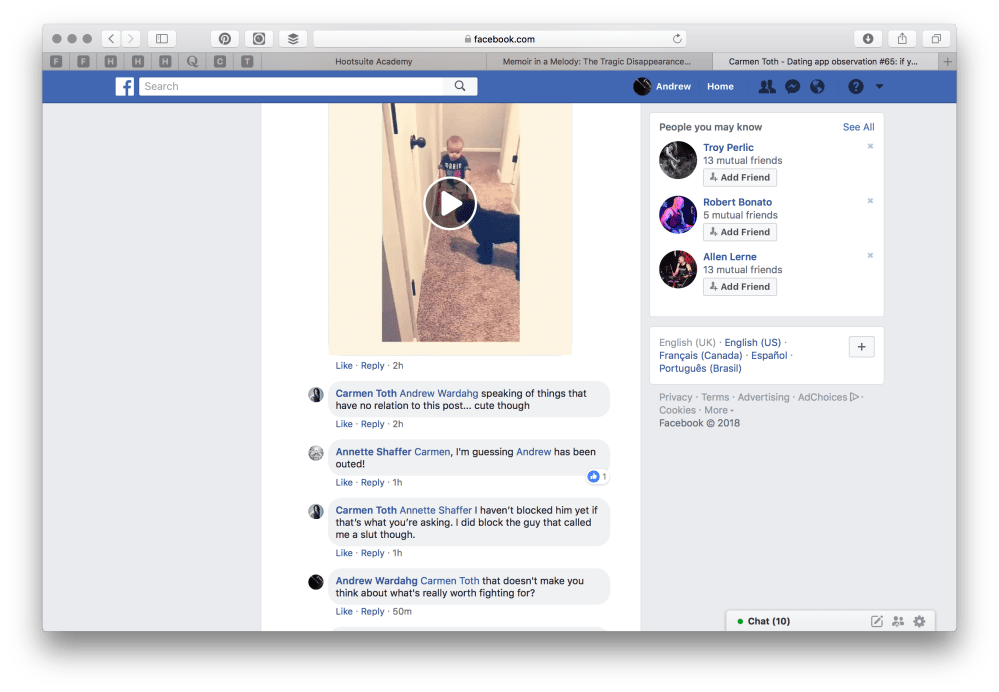
Task: Open the More footer dropdown
Action: coord(718,410)
